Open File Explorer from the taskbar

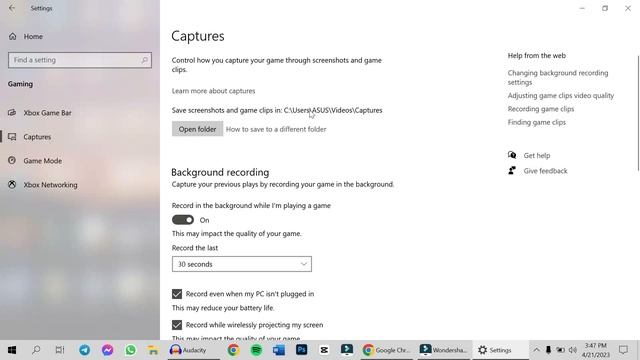[153, 350]
